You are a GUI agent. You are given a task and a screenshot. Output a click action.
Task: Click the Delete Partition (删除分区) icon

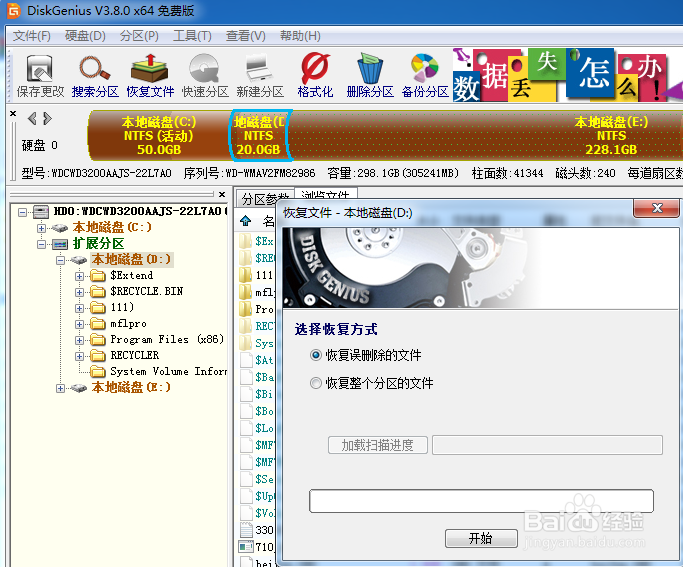370,76
